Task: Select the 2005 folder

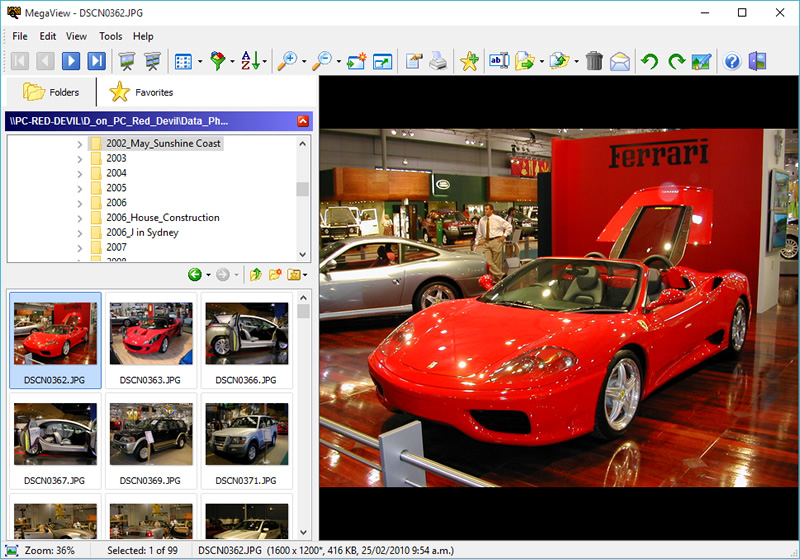Action: click(116, 188)
